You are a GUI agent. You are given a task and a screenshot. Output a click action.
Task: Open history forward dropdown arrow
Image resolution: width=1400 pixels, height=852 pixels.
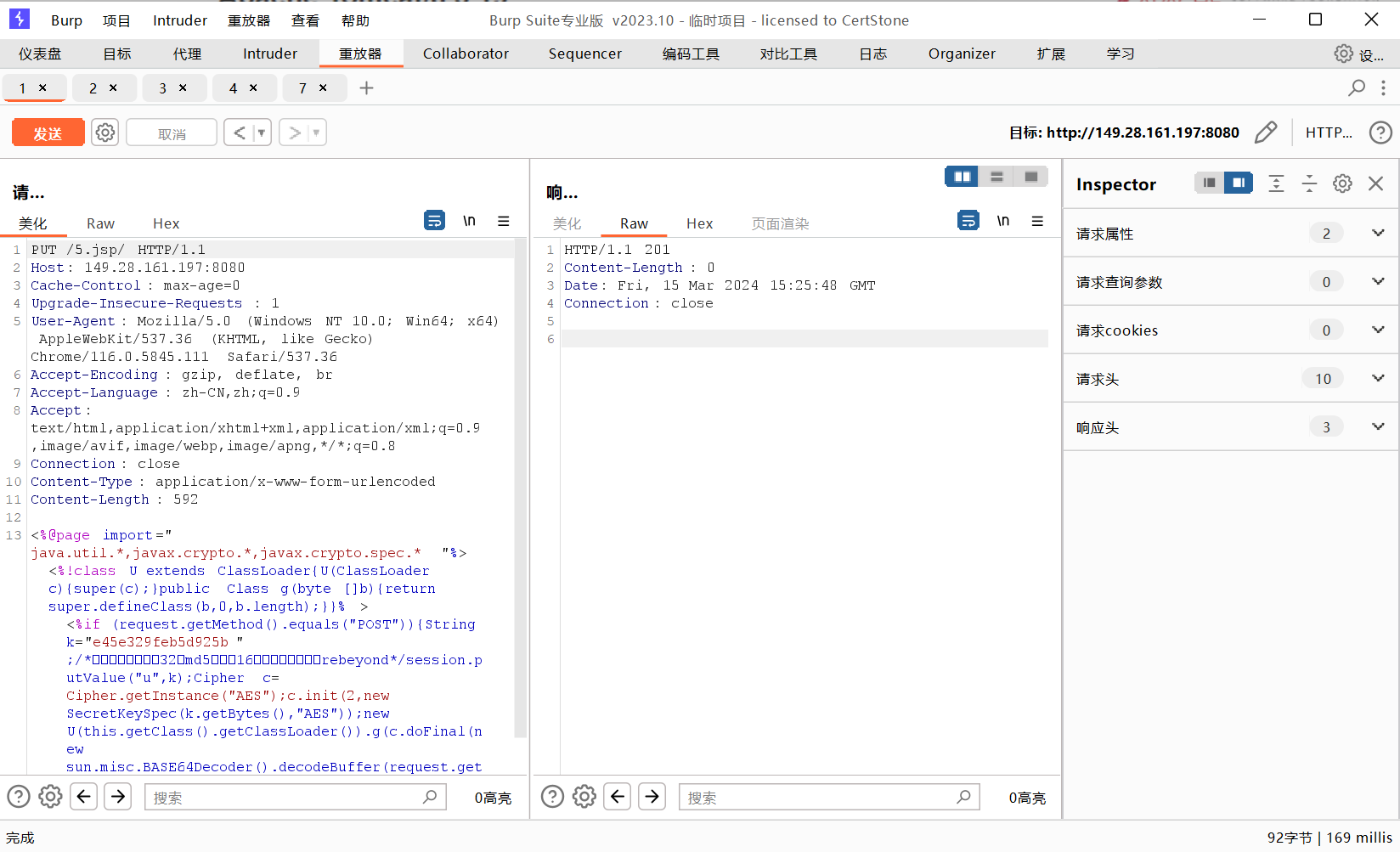(x=316, y=133)
